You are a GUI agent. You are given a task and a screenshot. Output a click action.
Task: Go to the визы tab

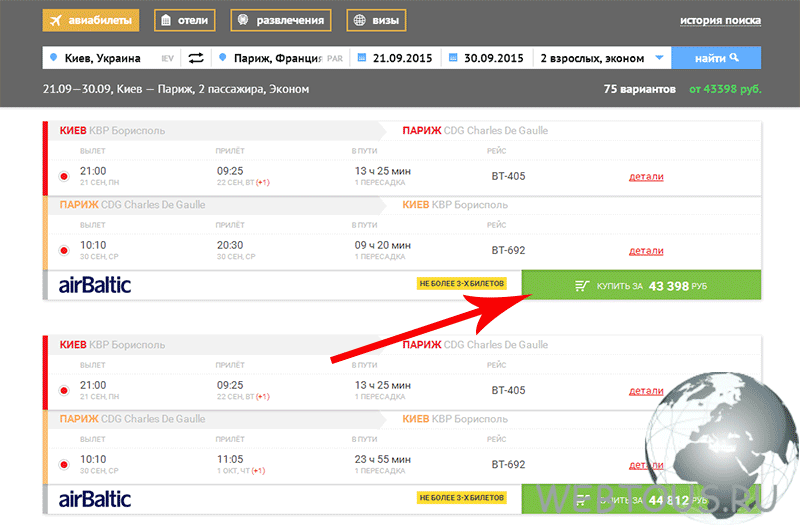pos(377,20)
